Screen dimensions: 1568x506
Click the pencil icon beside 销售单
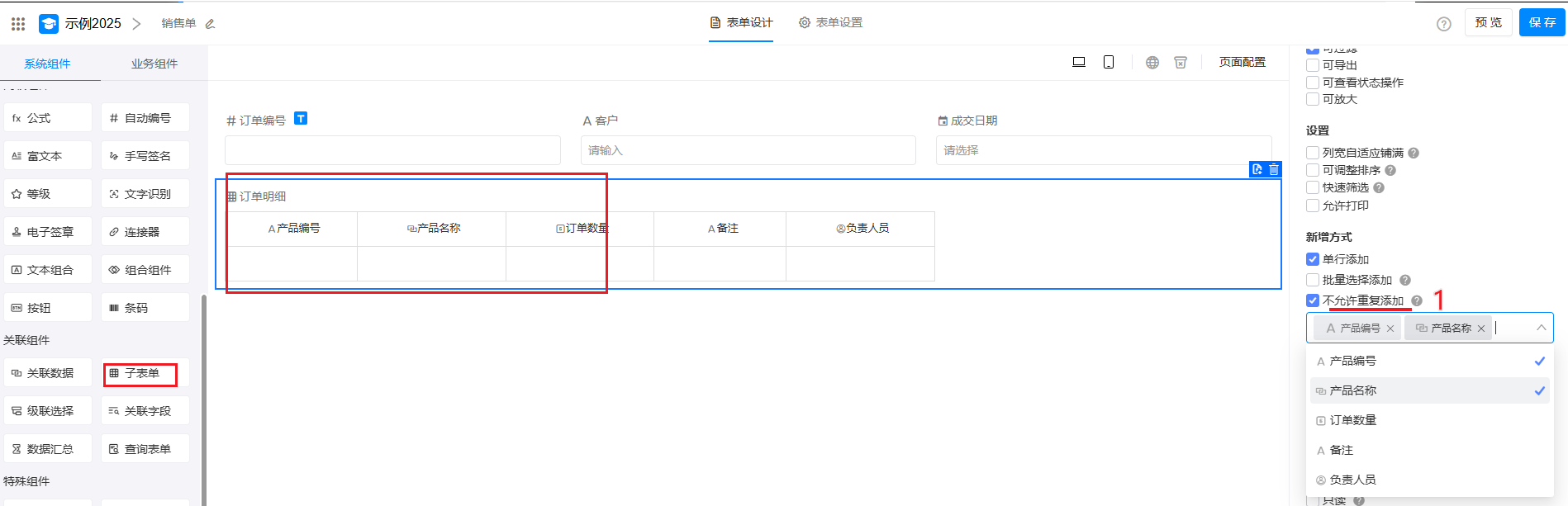tap(210, 24)
